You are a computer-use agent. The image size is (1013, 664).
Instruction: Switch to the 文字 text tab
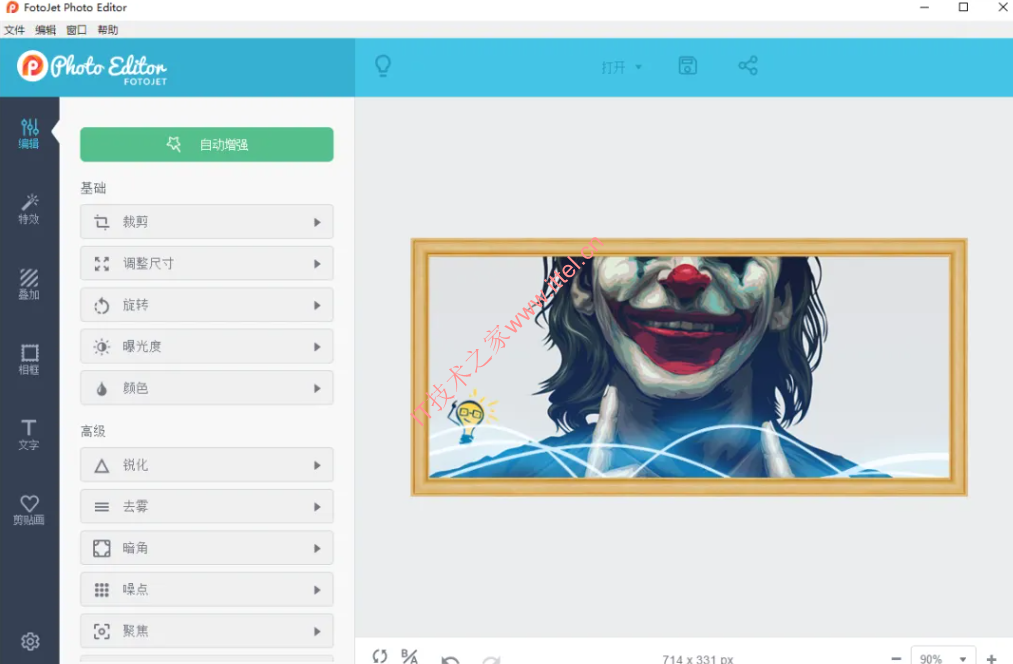pos(29,435)
